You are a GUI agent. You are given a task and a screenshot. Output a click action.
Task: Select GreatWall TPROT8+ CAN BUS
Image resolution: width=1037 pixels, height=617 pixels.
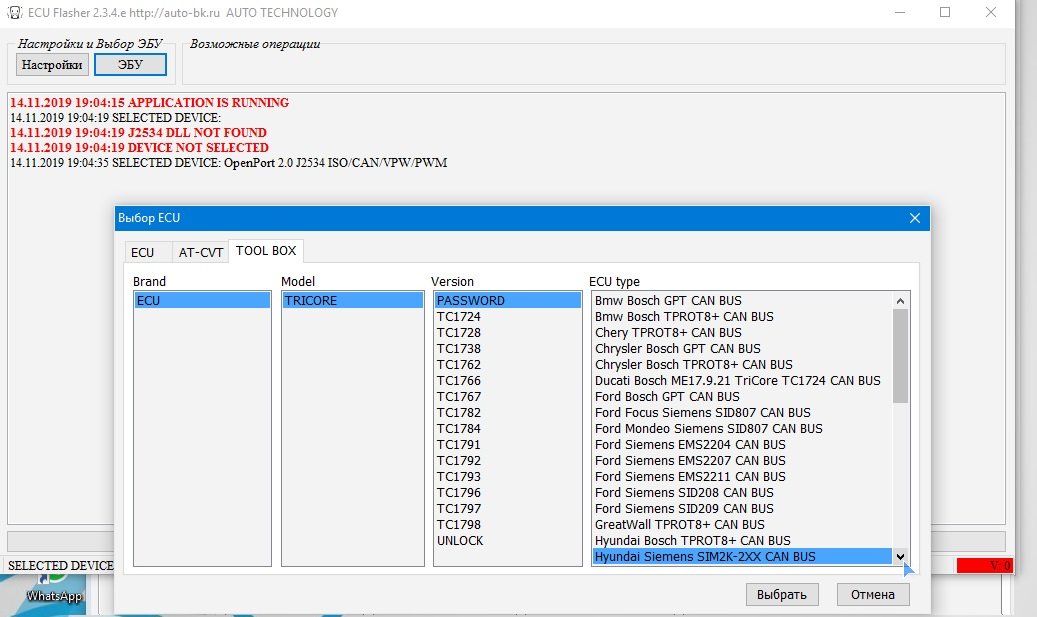coord(679,524)
